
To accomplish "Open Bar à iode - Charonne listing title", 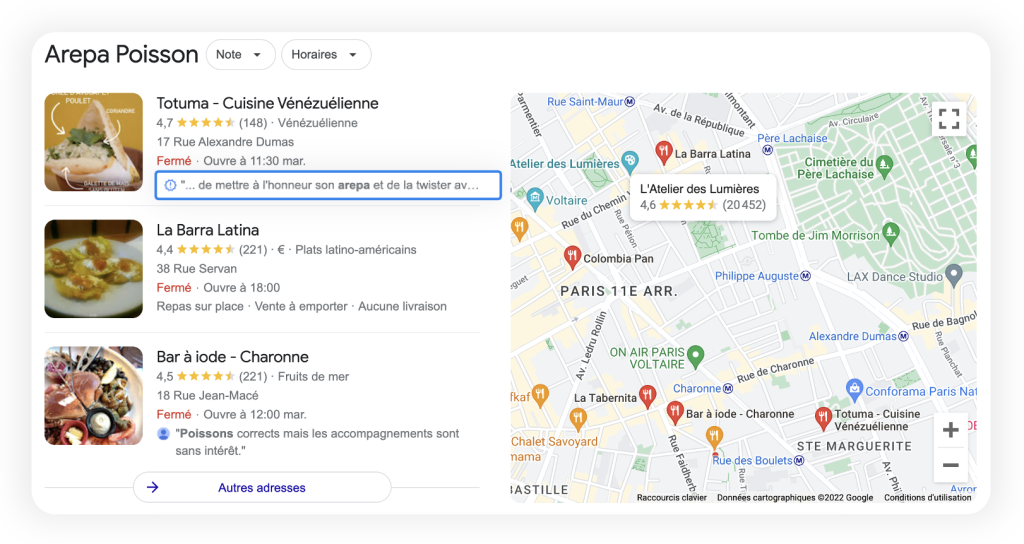I will pos(232,357).
